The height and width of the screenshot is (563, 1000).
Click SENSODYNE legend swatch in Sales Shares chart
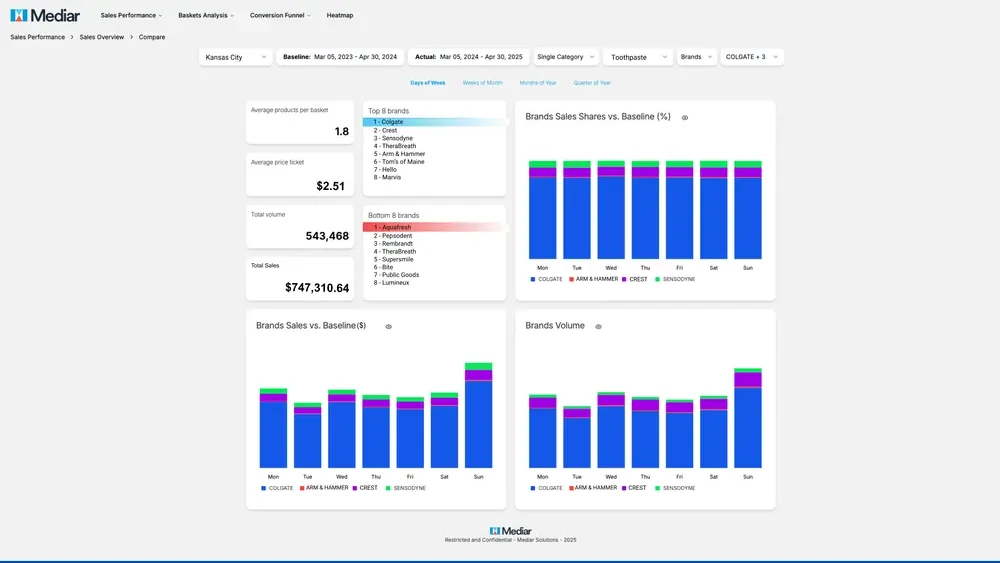click(x=658, y=279)
